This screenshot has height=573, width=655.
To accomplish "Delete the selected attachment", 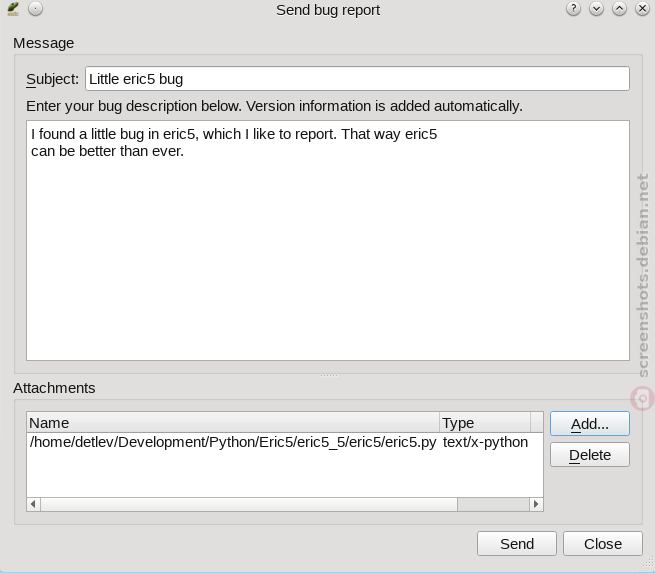I will pyautogui.click(x=589, y=455).
